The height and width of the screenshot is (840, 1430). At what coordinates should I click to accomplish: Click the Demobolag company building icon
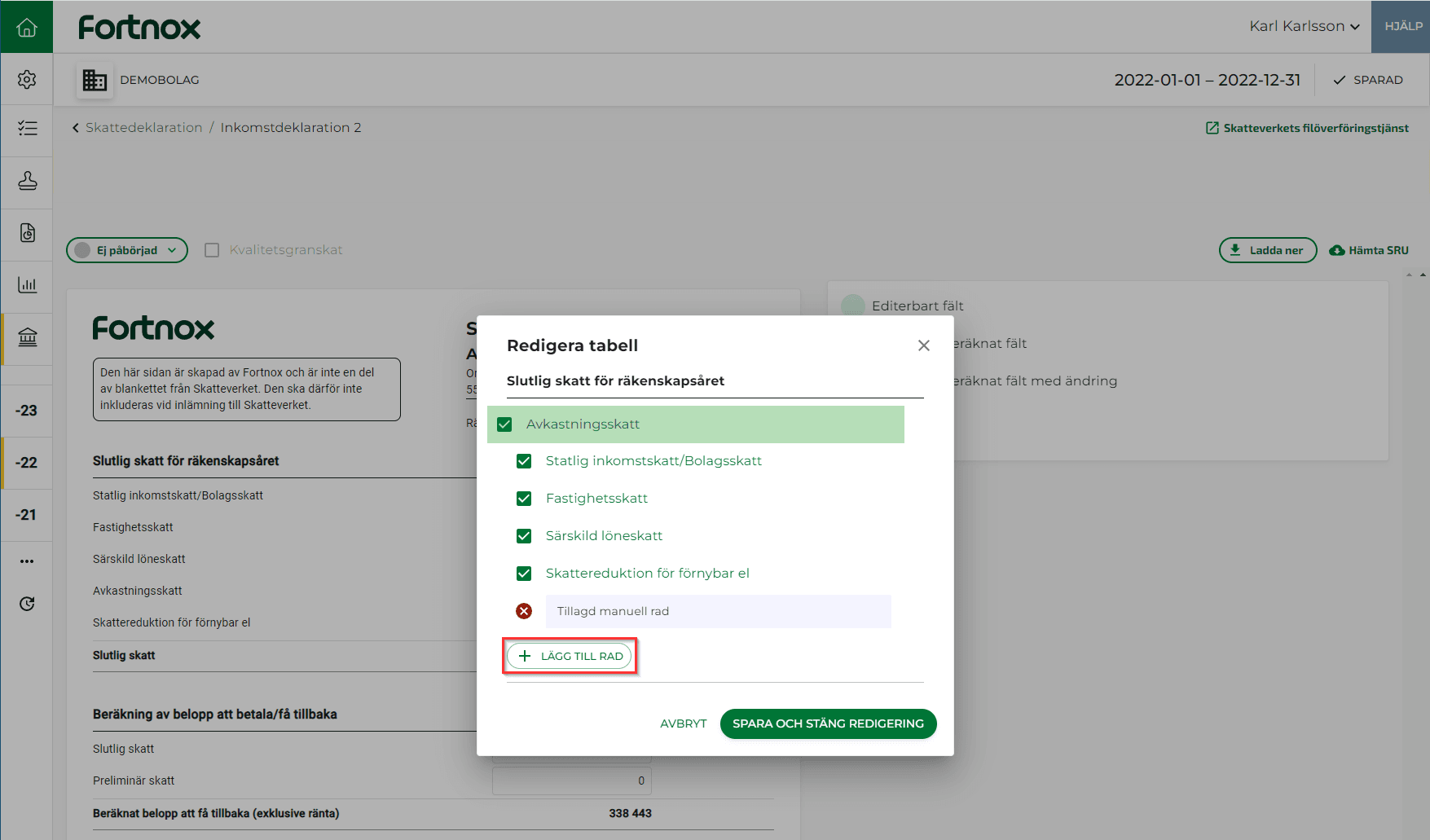click(x=95, y=80)
